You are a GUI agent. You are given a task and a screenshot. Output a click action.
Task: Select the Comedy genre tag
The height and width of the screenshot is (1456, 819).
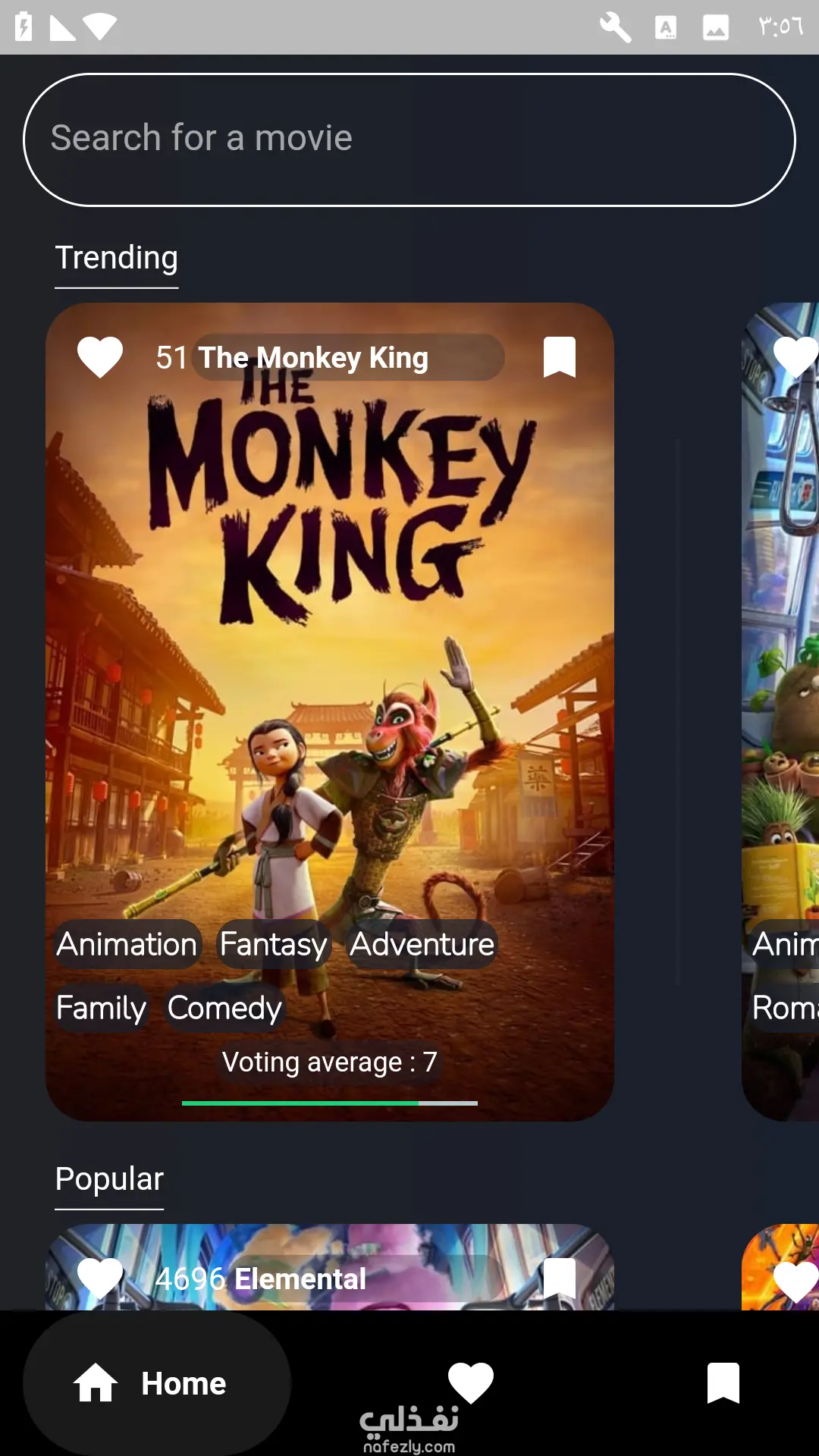[224, 1008]
